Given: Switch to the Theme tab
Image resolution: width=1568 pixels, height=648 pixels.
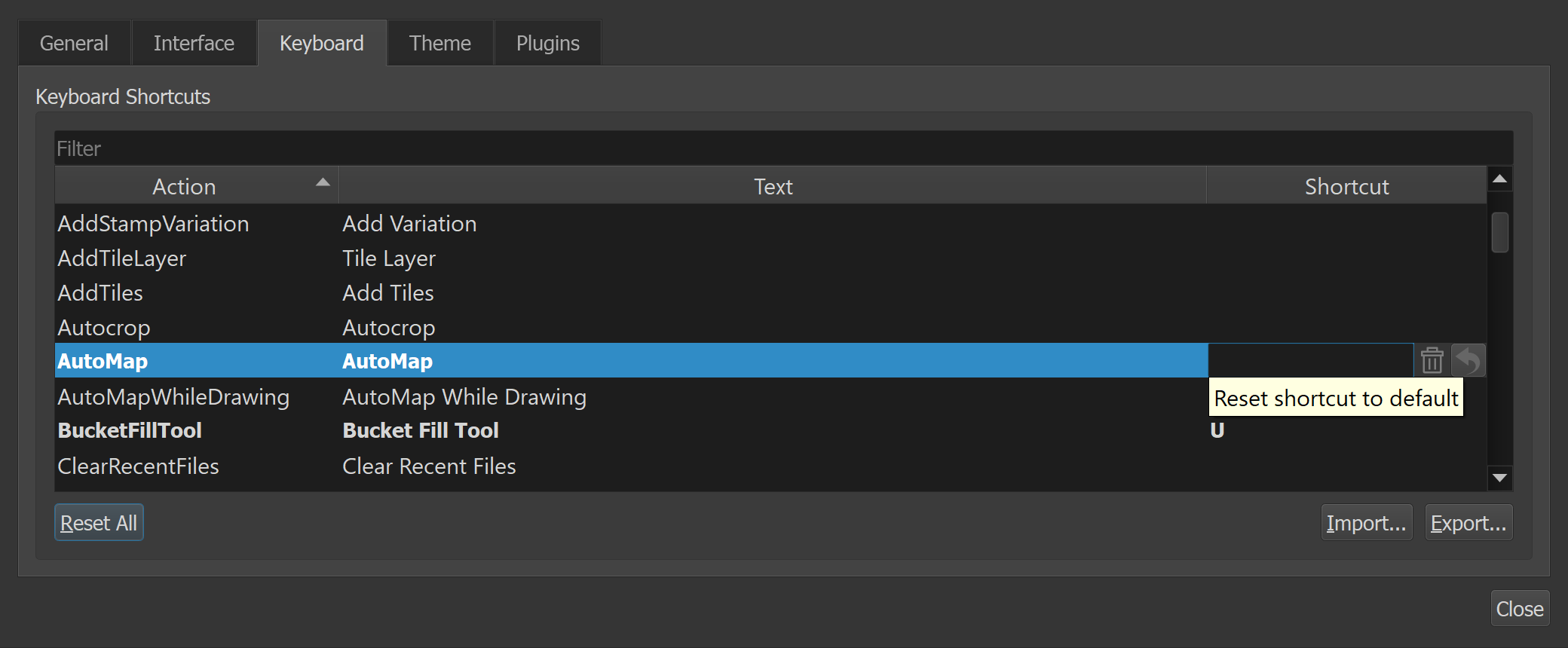Looking at the screenshot, I should (439, 43).
